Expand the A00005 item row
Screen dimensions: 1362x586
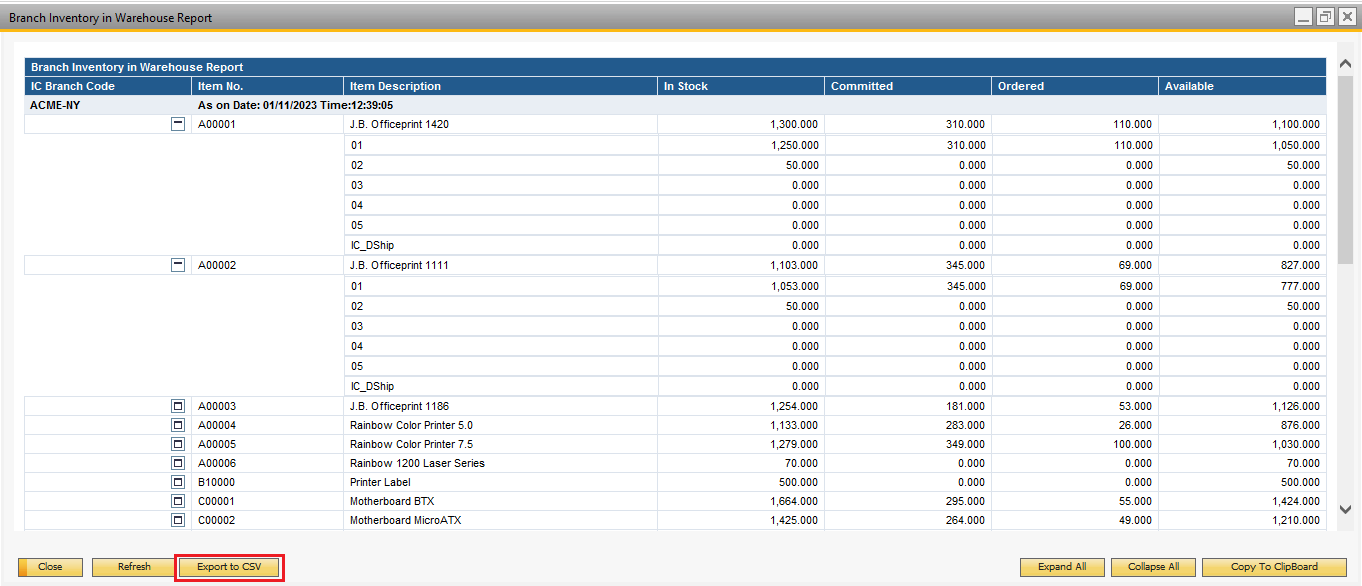click(x=179, y=444)
